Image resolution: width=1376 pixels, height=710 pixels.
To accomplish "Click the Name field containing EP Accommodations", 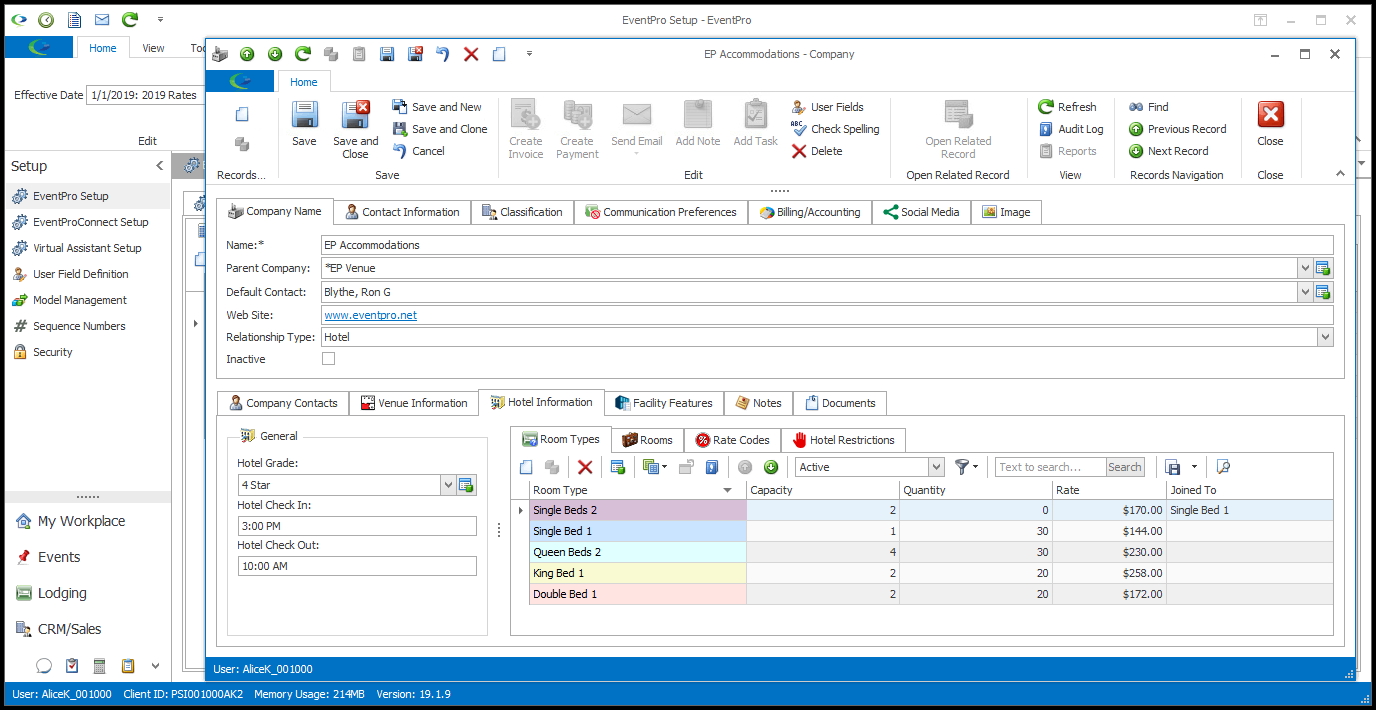I will pos(827,245).
